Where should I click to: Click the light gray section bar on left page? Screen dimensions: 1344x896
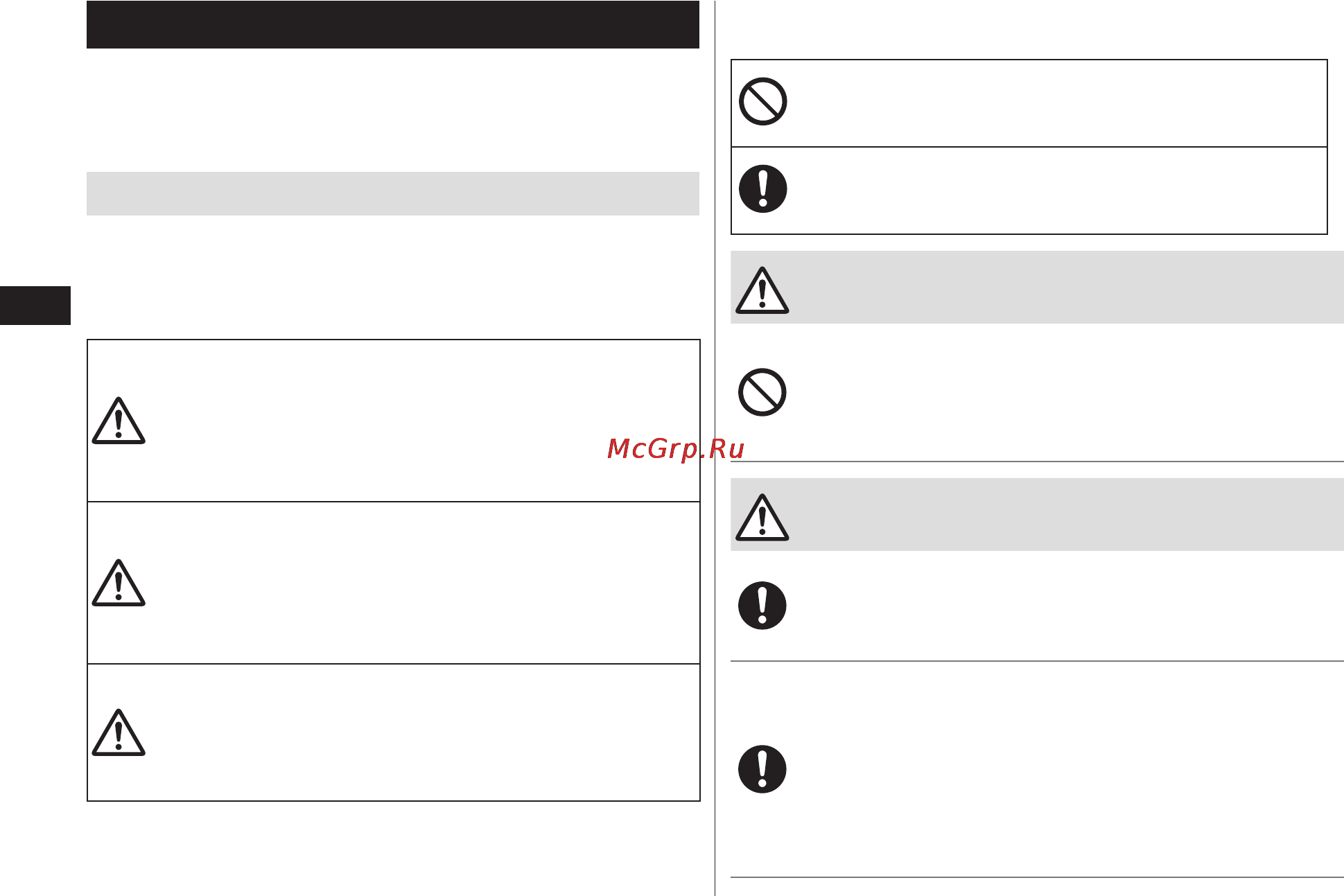[393, 193]
